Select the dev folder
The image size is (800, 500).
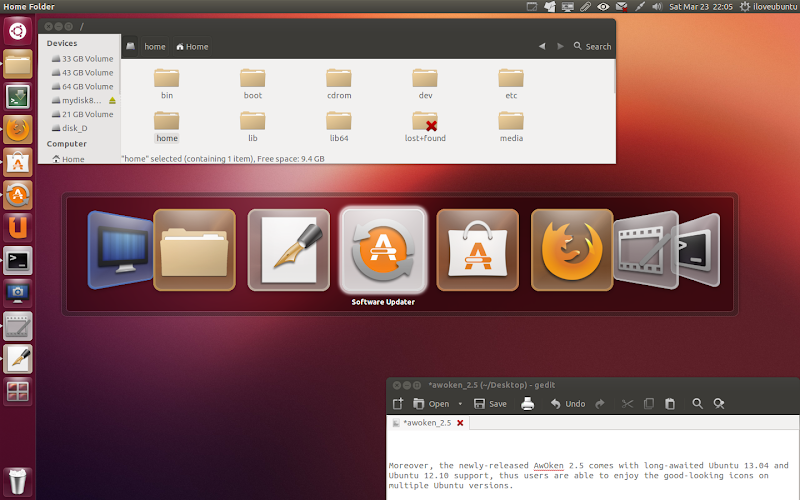tap(425, 84)
